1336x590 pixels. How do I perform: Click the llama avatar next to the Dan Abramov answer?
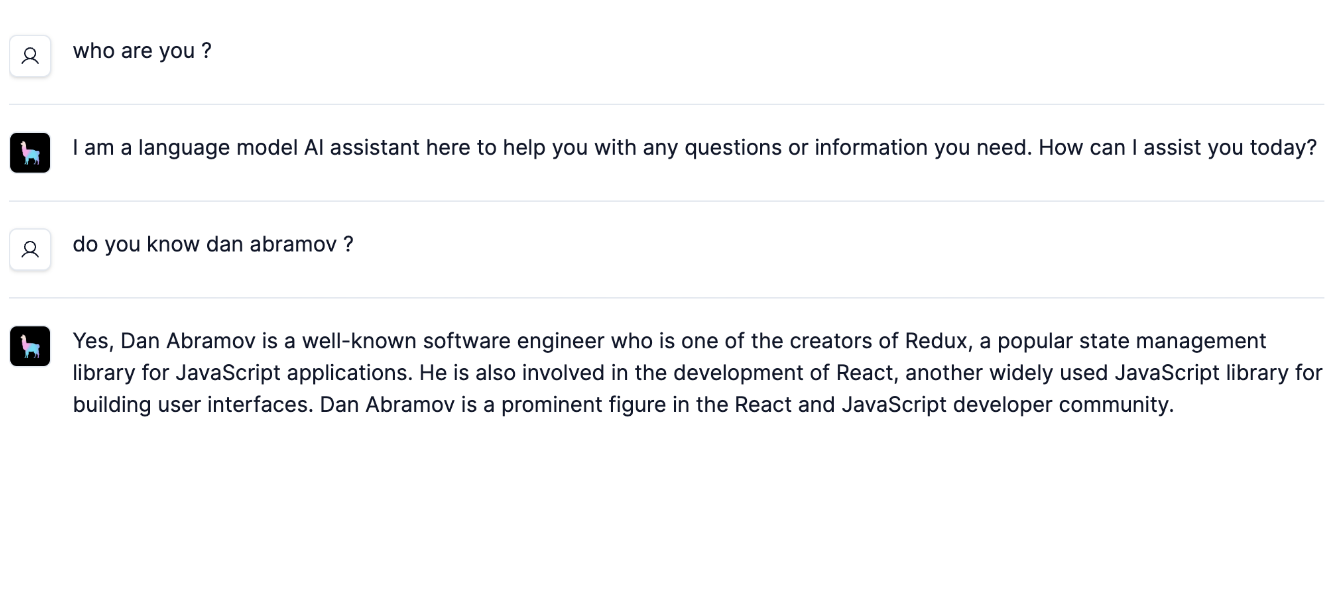(x=30, y=346)
